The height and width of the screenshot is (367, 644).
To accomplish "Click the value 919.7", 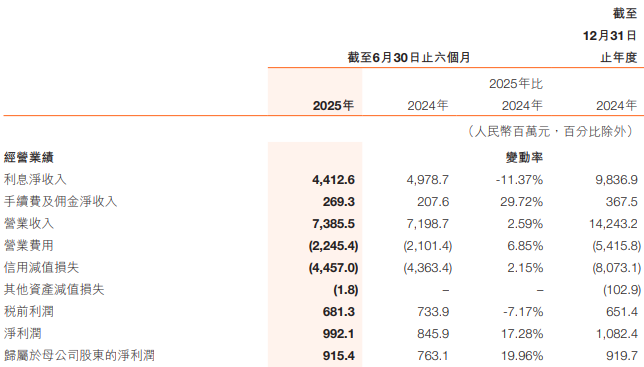I will pyautogui.click(x=622, y=356).
